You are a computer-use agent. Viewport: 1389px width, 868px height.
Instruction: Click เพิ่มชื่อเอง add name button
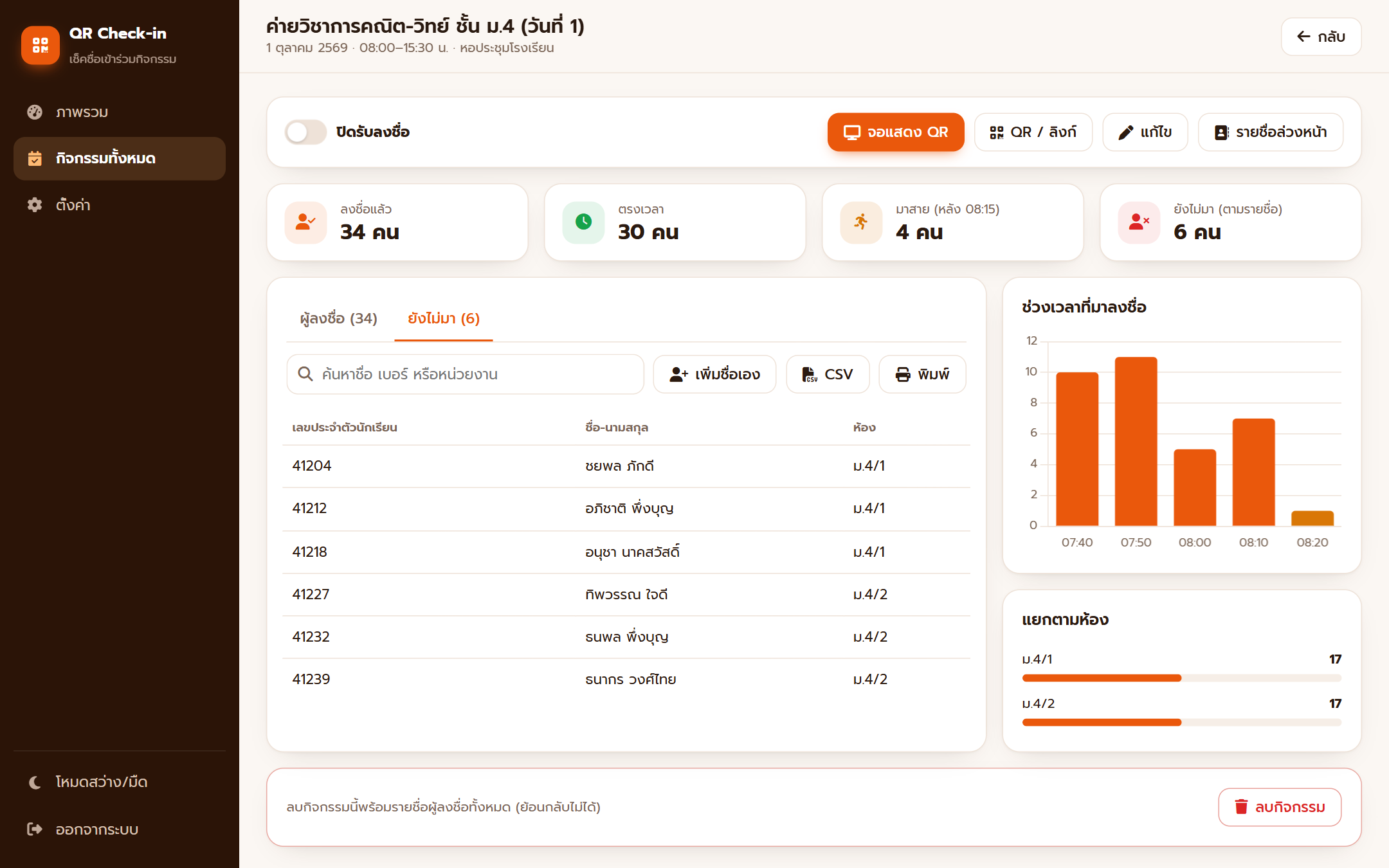714,374
